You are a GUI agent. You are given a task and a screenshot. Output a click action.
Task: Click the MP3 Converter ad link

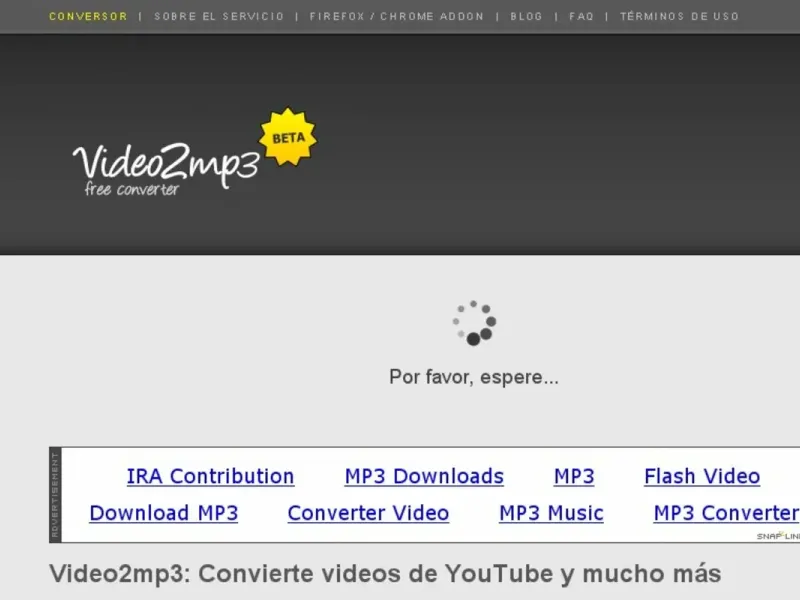tap(727, 513)
